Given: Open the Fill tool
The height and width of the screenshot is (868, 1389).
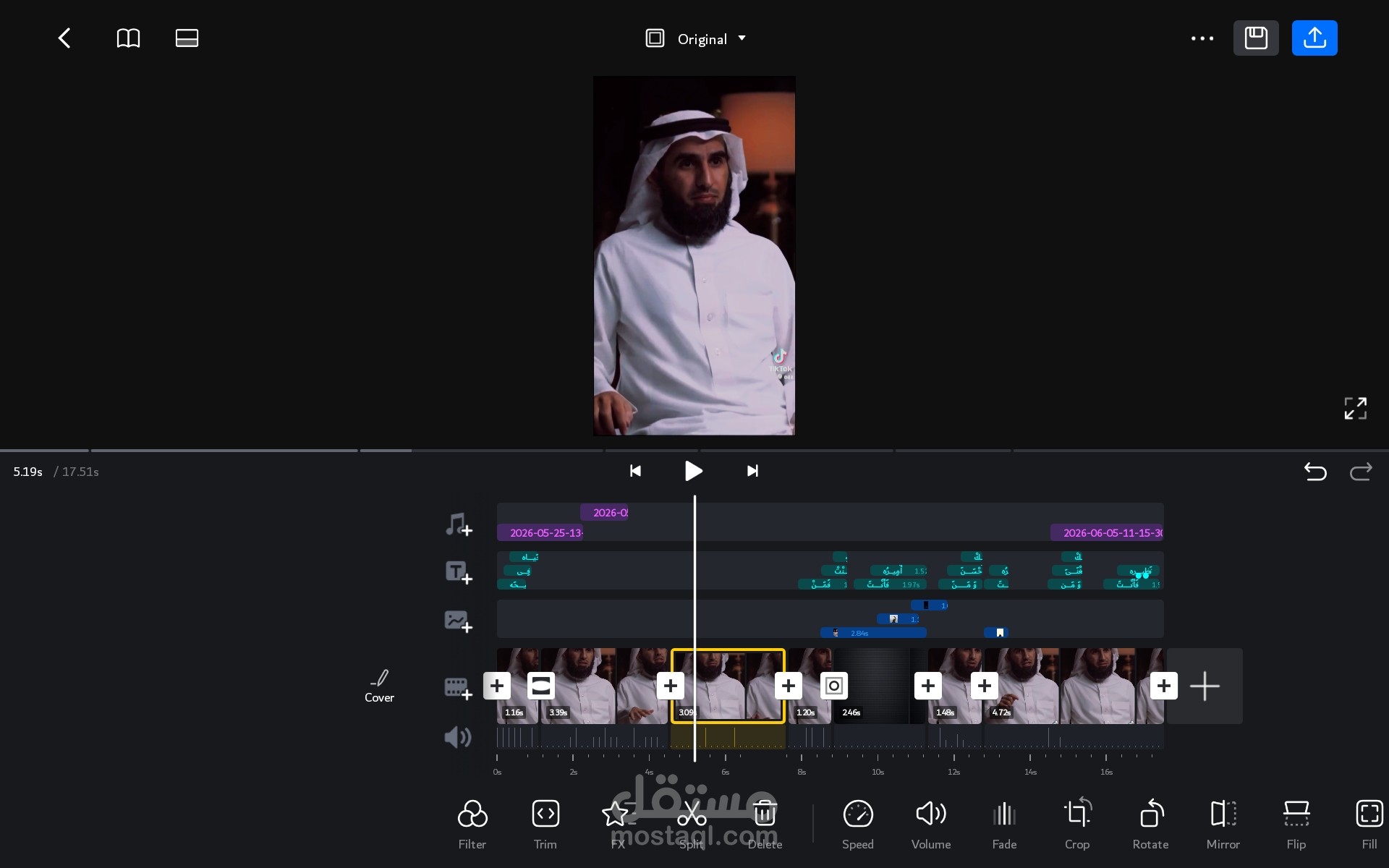Looking at the screenshot, I should [1369, 825].
